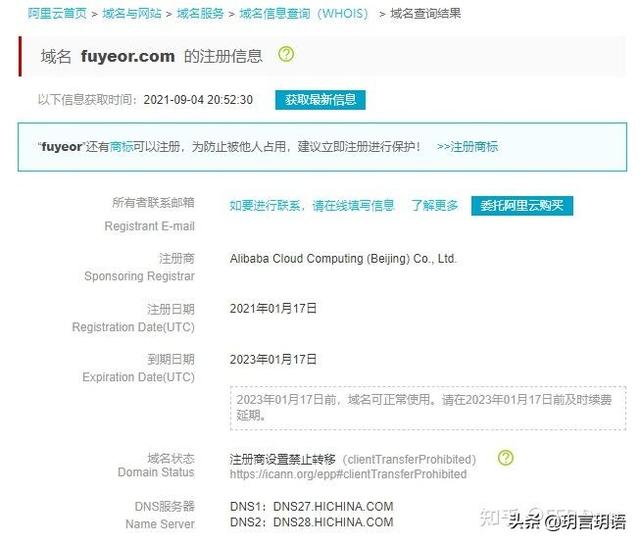Navigate to 域名信息查询 (WHOIS) breadcrumb
This screenshot has width=640, height=544.
click(x=304, y=13)
